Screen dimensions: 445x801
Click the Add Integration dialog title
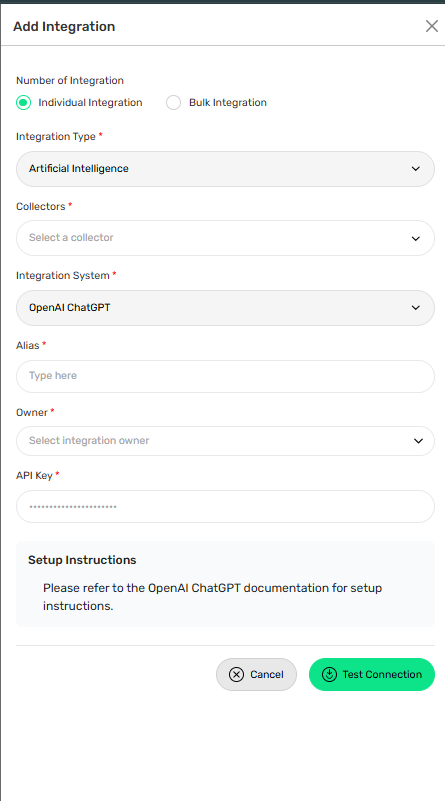click(64, 27)
